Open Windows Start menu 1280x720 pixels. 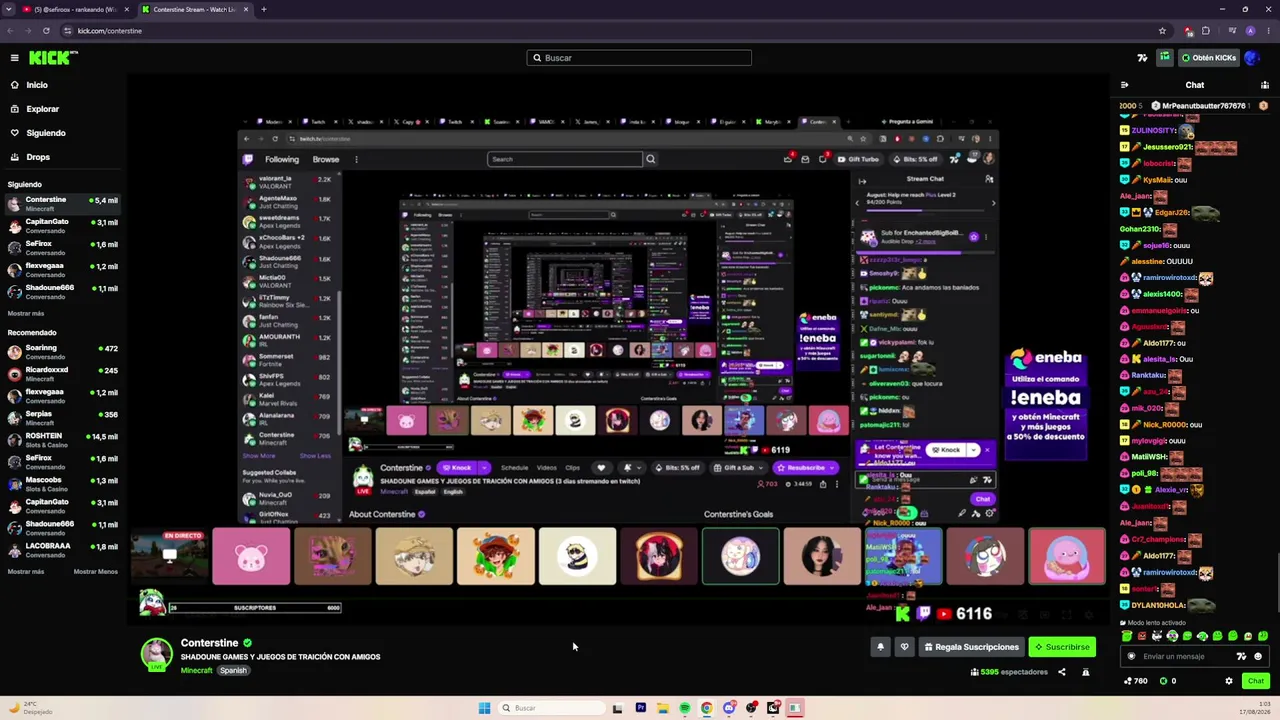pos(485,708)
